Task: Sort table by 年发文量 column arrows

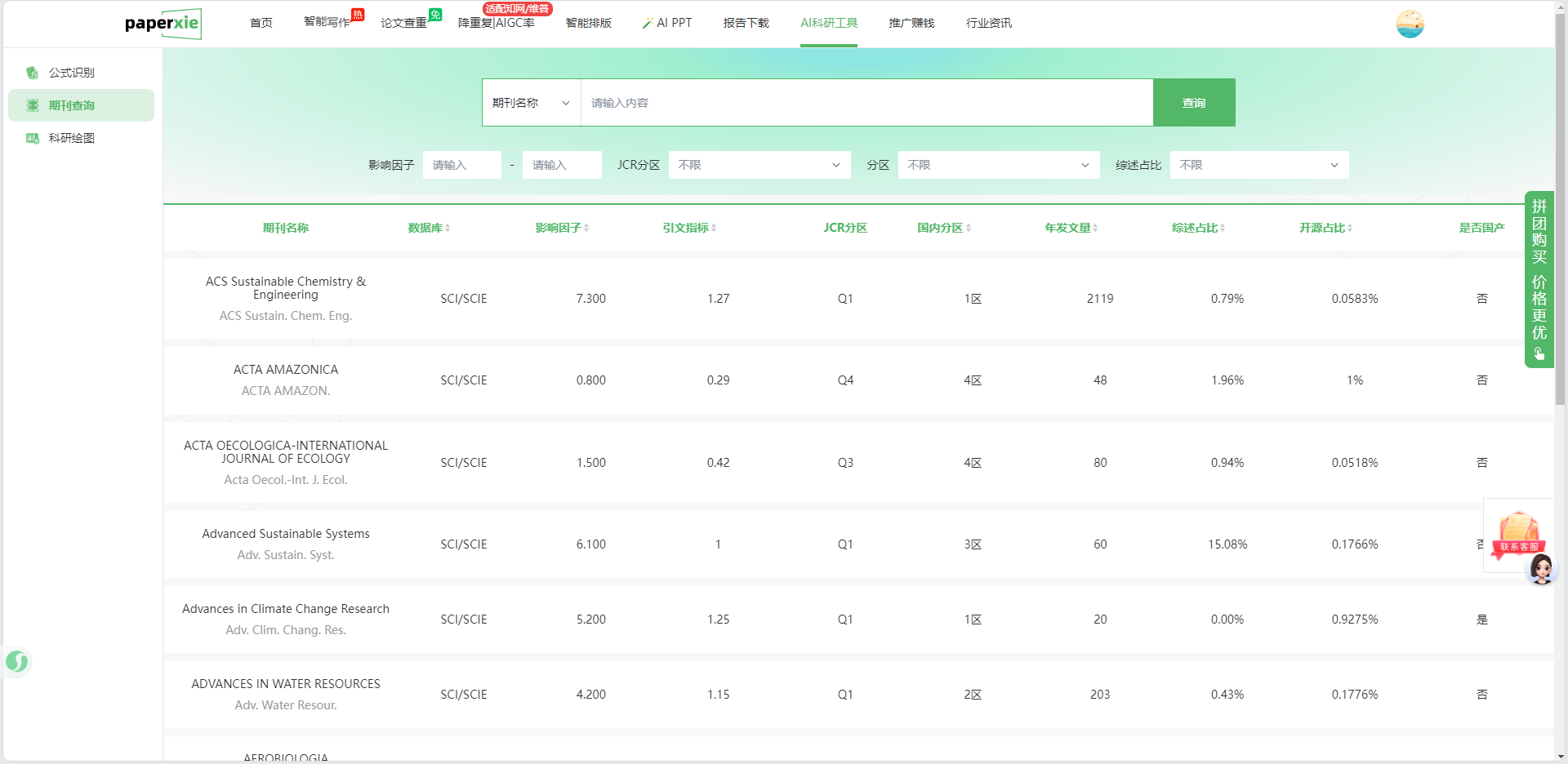Action: (1095, 229)
